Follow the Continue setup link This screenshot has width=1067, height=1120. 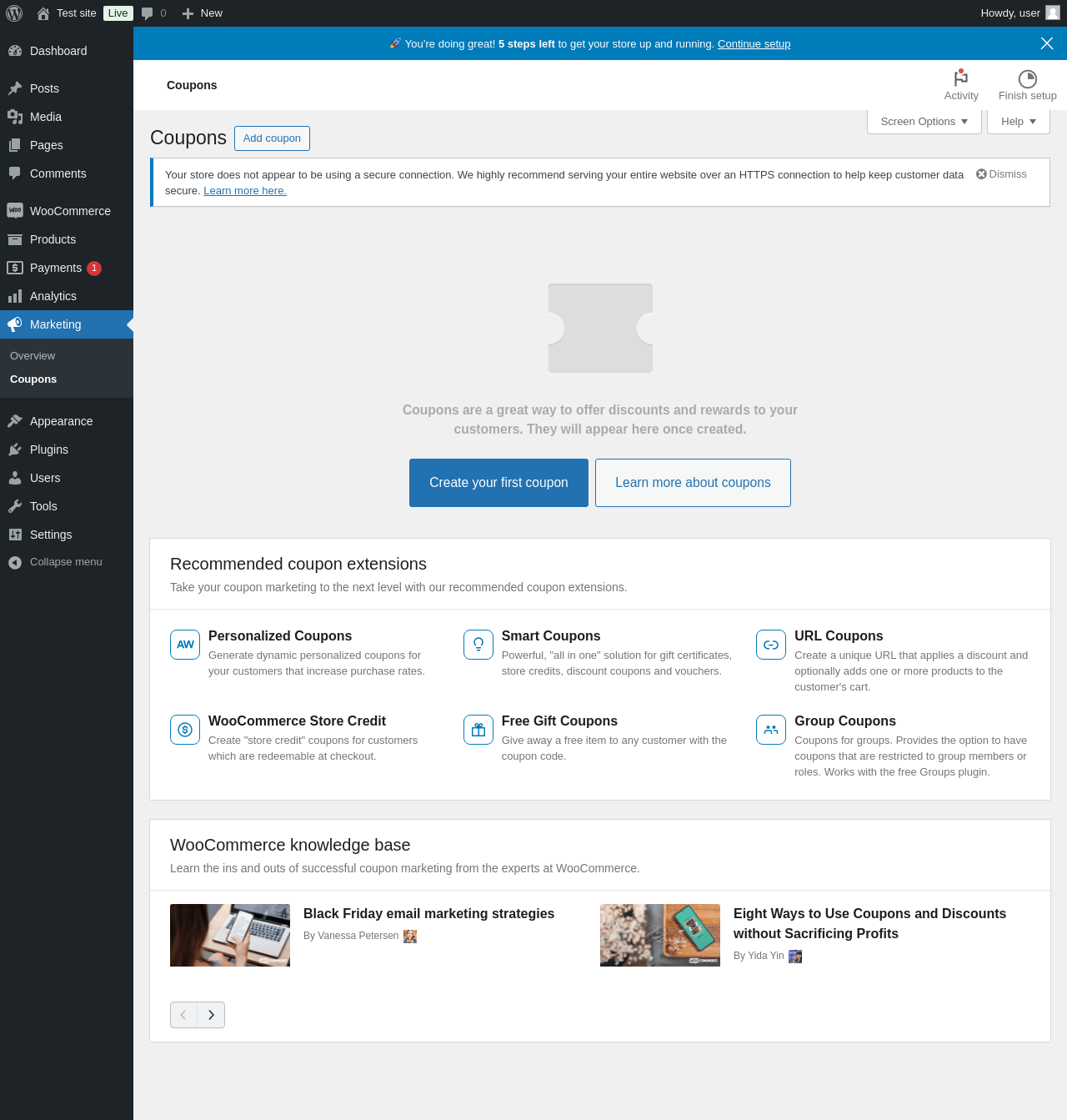tap(754, 44)
